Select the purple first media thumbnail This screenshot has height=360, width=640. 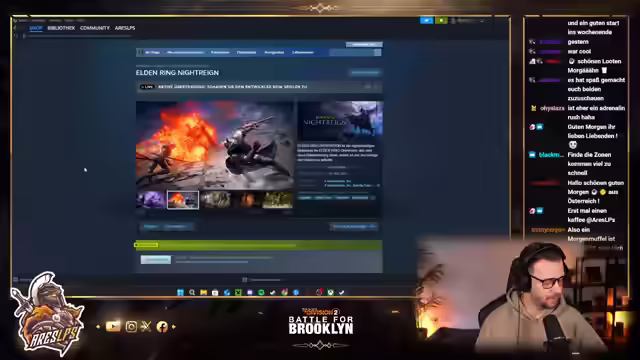pos(151,200)
